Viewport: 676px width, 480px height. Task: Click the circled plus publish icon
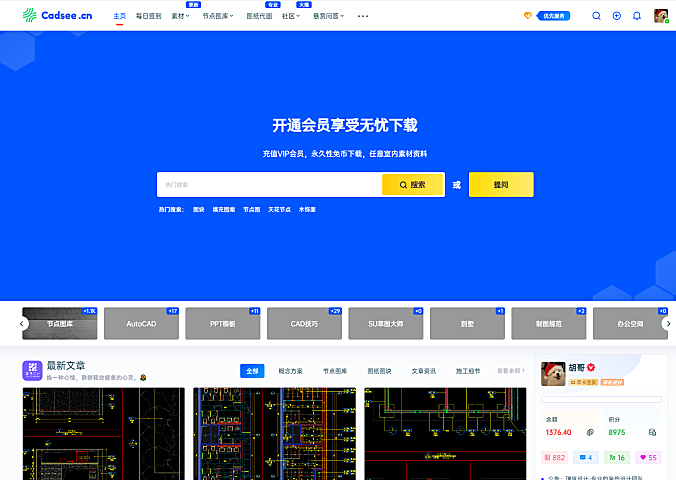click(617, 16)
